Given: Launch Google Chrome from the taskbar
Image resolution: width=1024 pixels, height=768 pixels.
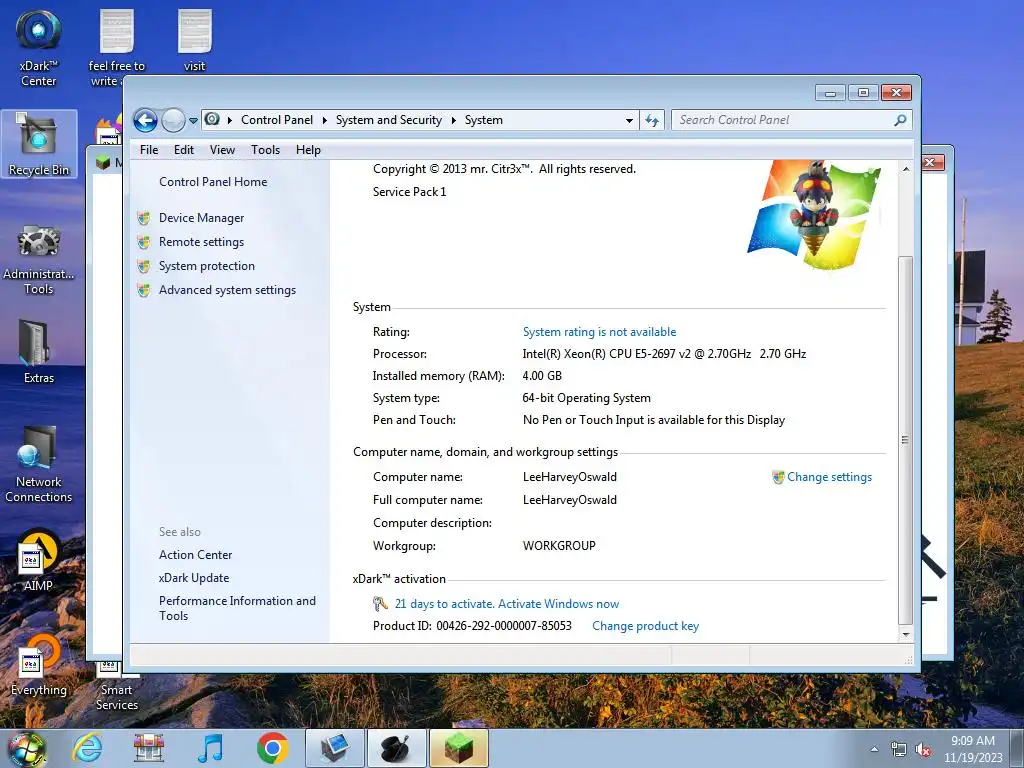Looking at the screenshot, I should coord(272,748).
